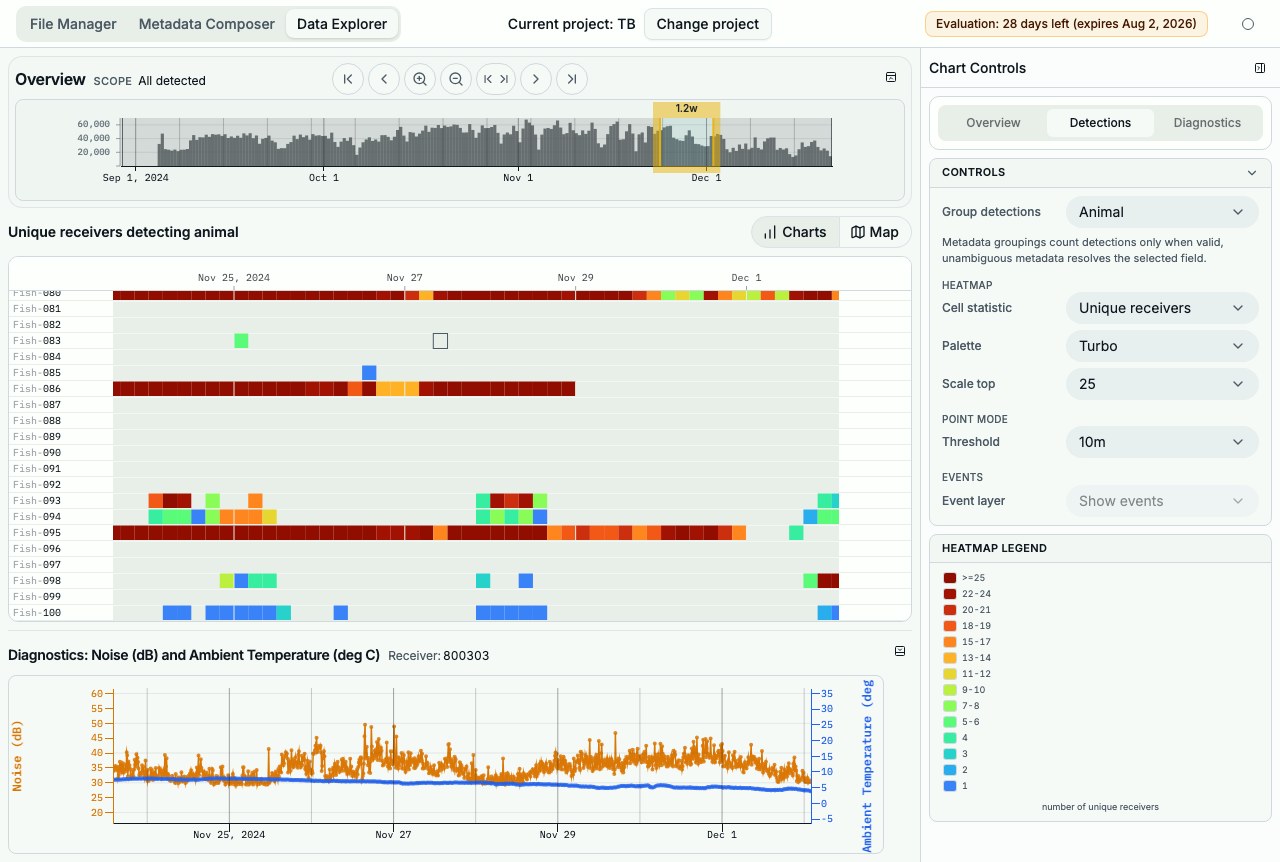This screenshot has width=1280, height=862.
Task: Open the Threshold dropdown showing 10m
Action: point(1162,442)
